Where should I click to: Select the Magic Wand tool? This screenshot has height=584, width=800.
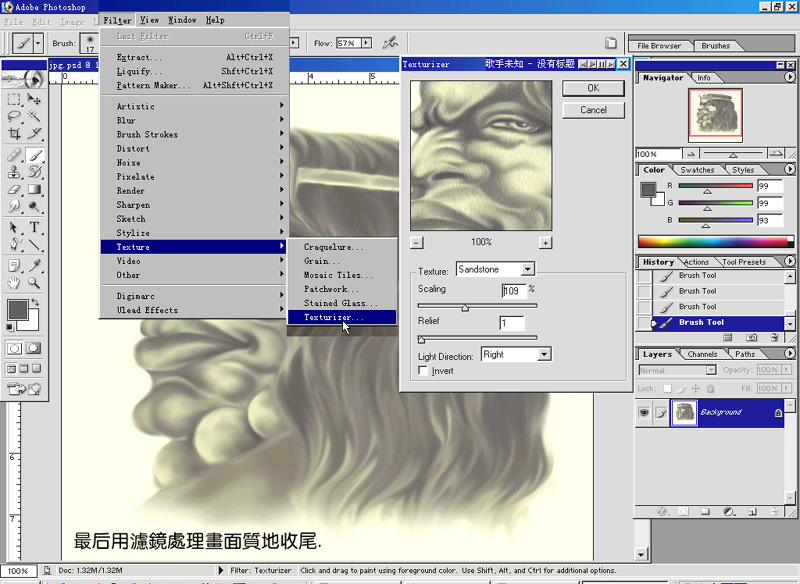tap(34, 116)
